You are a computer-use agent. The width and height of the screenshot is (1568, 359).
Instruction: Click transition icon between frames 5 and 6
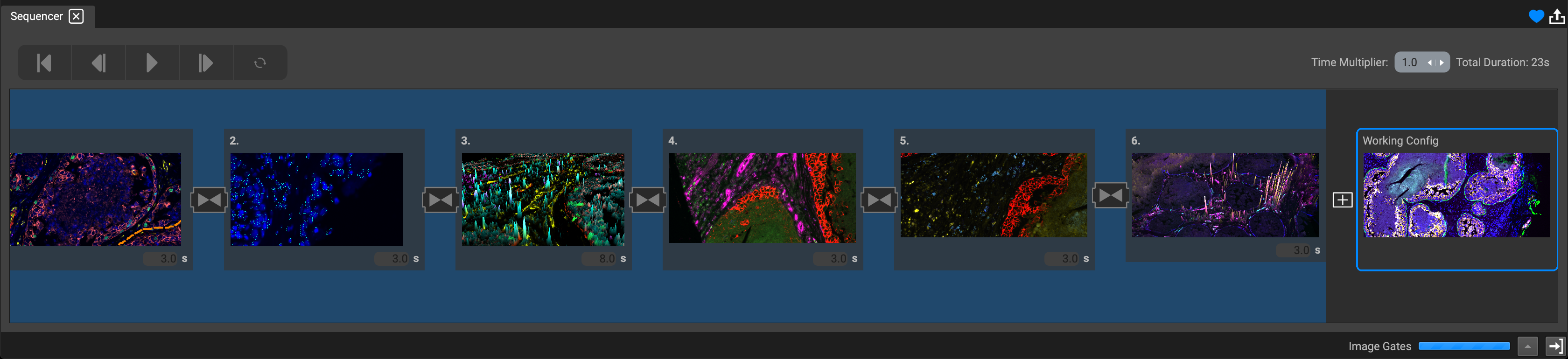[x=1110, y=196]
